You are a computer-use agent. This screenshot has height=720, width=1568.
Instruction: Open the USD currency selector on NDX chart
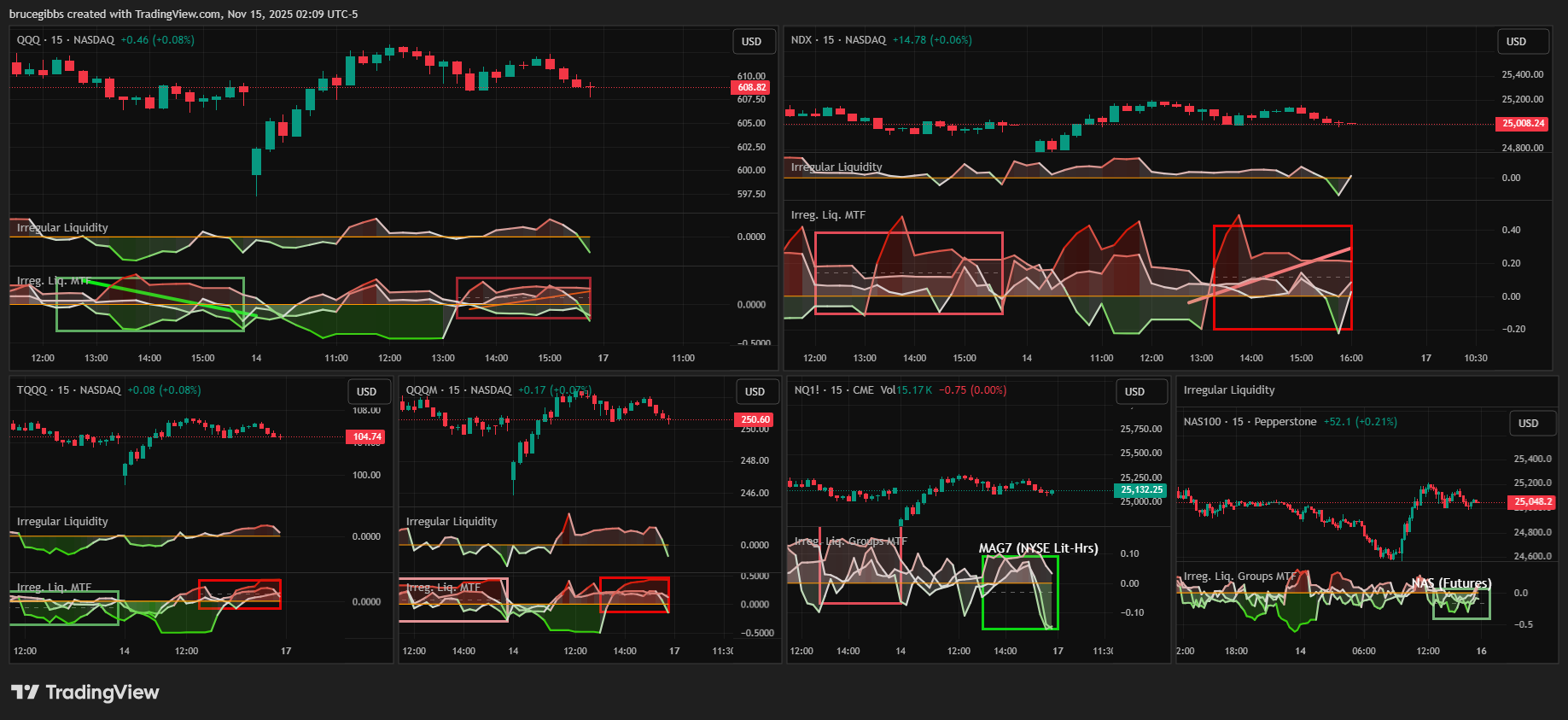coord(1516,42)
